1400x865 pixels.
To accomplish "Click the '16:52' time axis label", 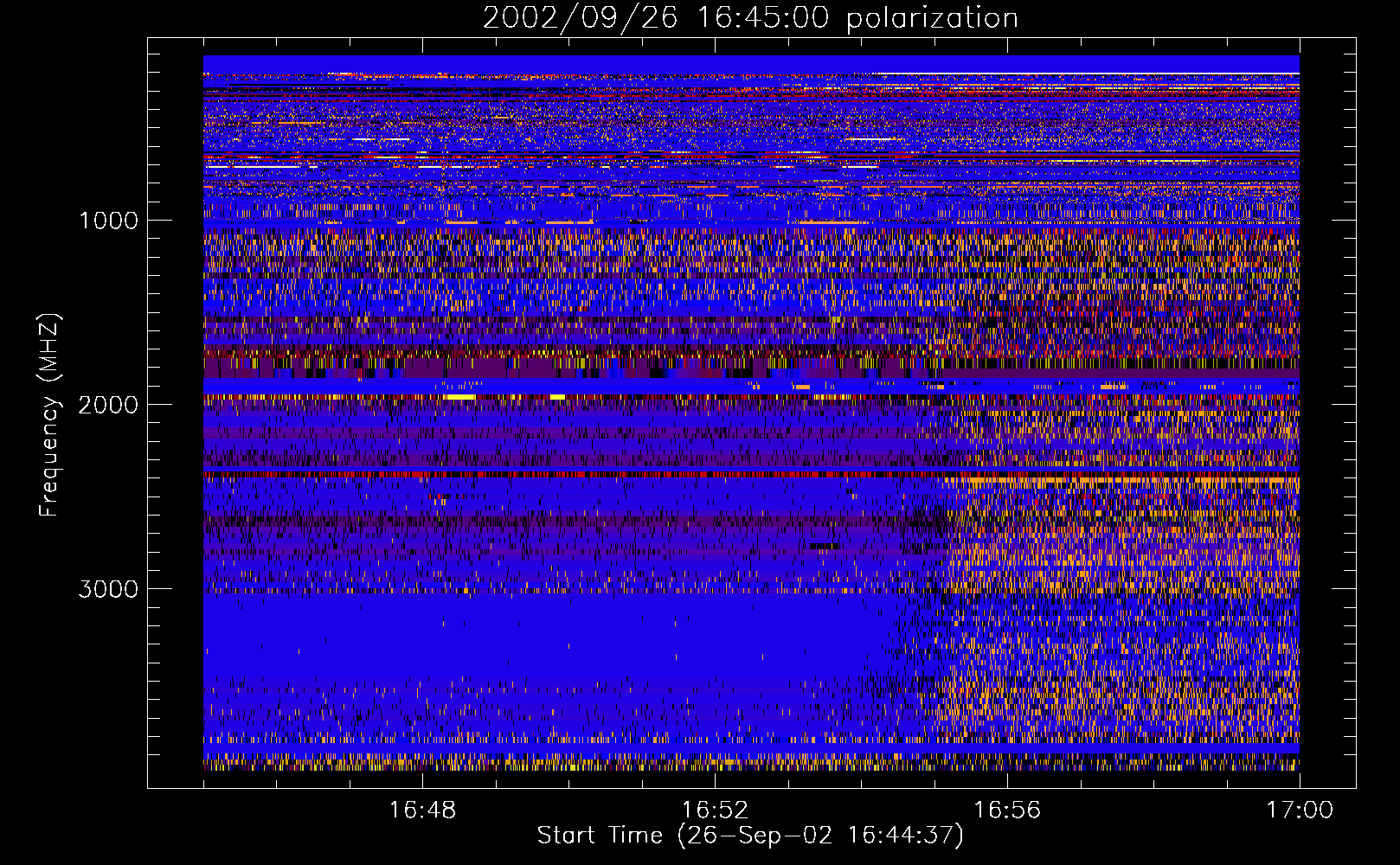I will (x=715, y=811).
